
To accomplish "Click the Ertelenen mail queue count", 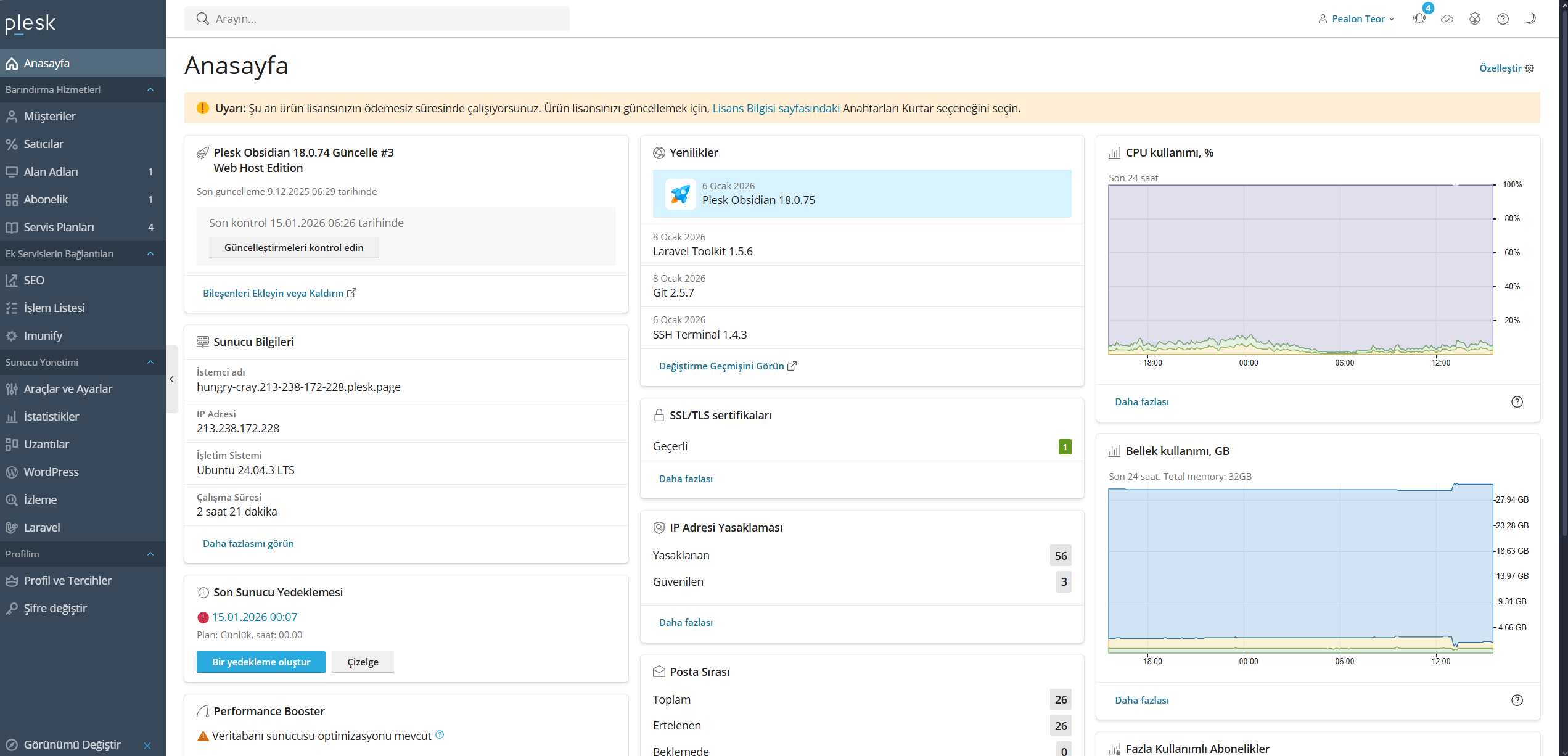I will point(1061,726).
